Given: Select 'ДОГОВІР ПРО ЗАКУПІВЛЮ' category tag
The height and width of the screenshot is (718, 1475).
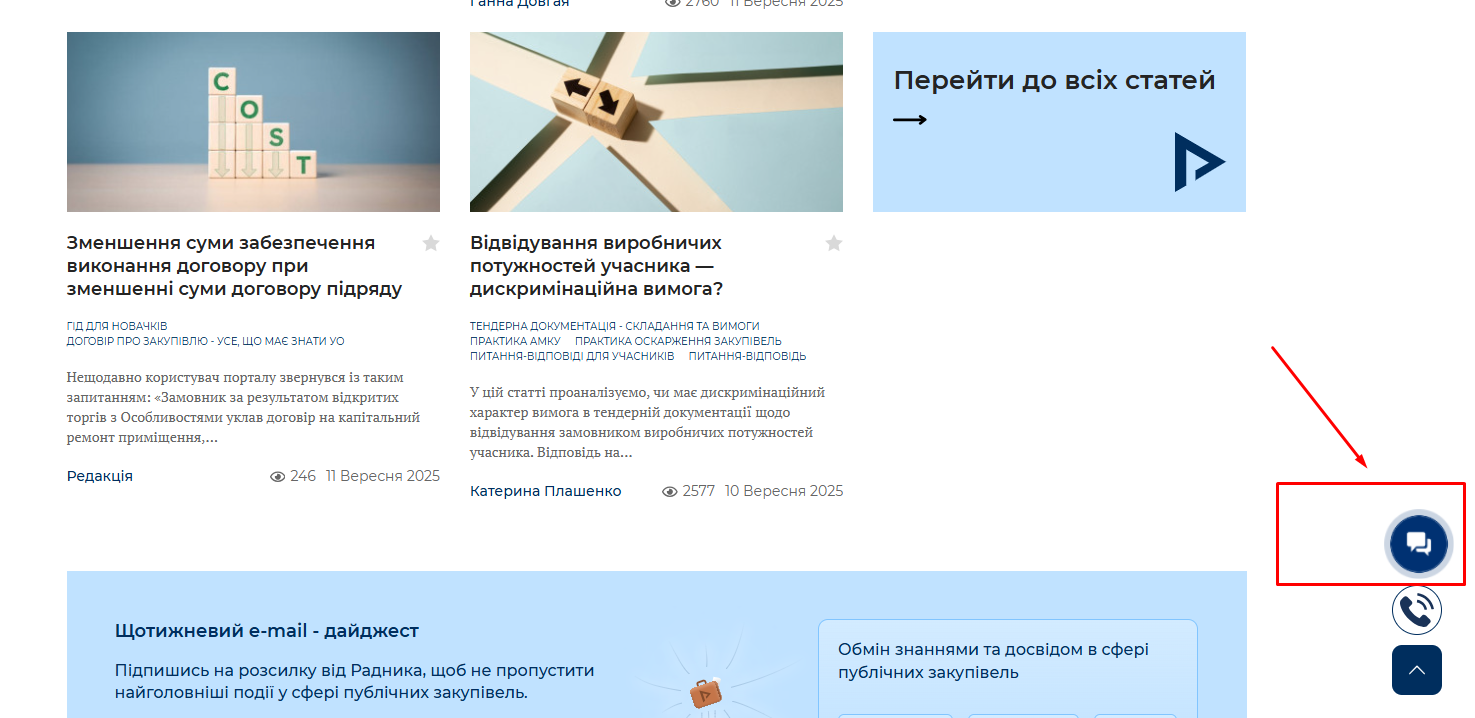Looking at the screenshot, I should pos(205,341).
